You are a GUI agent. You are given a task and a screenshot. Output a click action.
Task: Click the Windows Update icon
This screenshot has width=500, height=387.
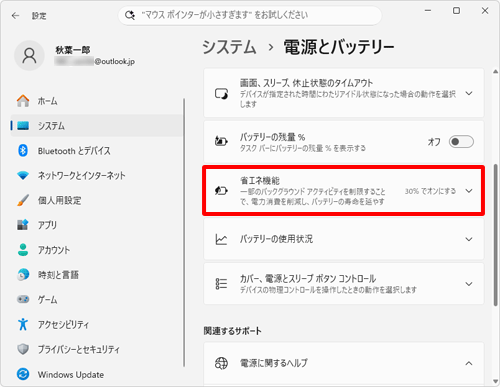(23, 374)
